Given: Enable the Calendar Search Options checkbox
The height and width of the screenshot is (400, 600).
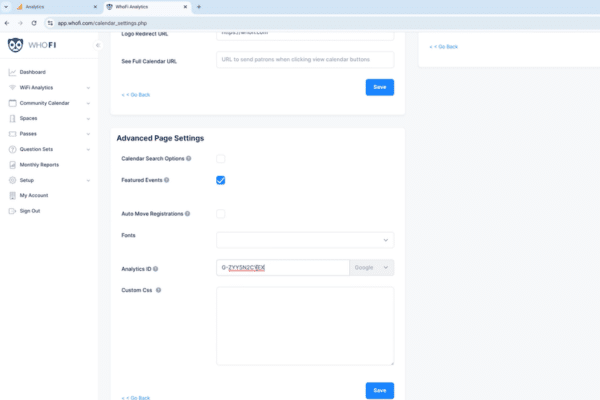Looking at the screenshot, I should [x=220, y=158].
